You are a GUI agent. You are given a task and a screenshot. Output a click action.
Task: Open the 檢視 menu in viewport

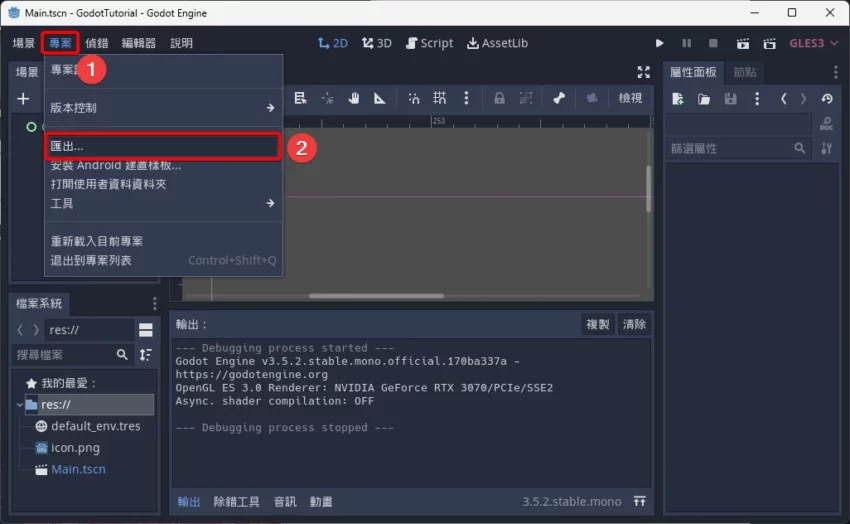pos(630,98)
